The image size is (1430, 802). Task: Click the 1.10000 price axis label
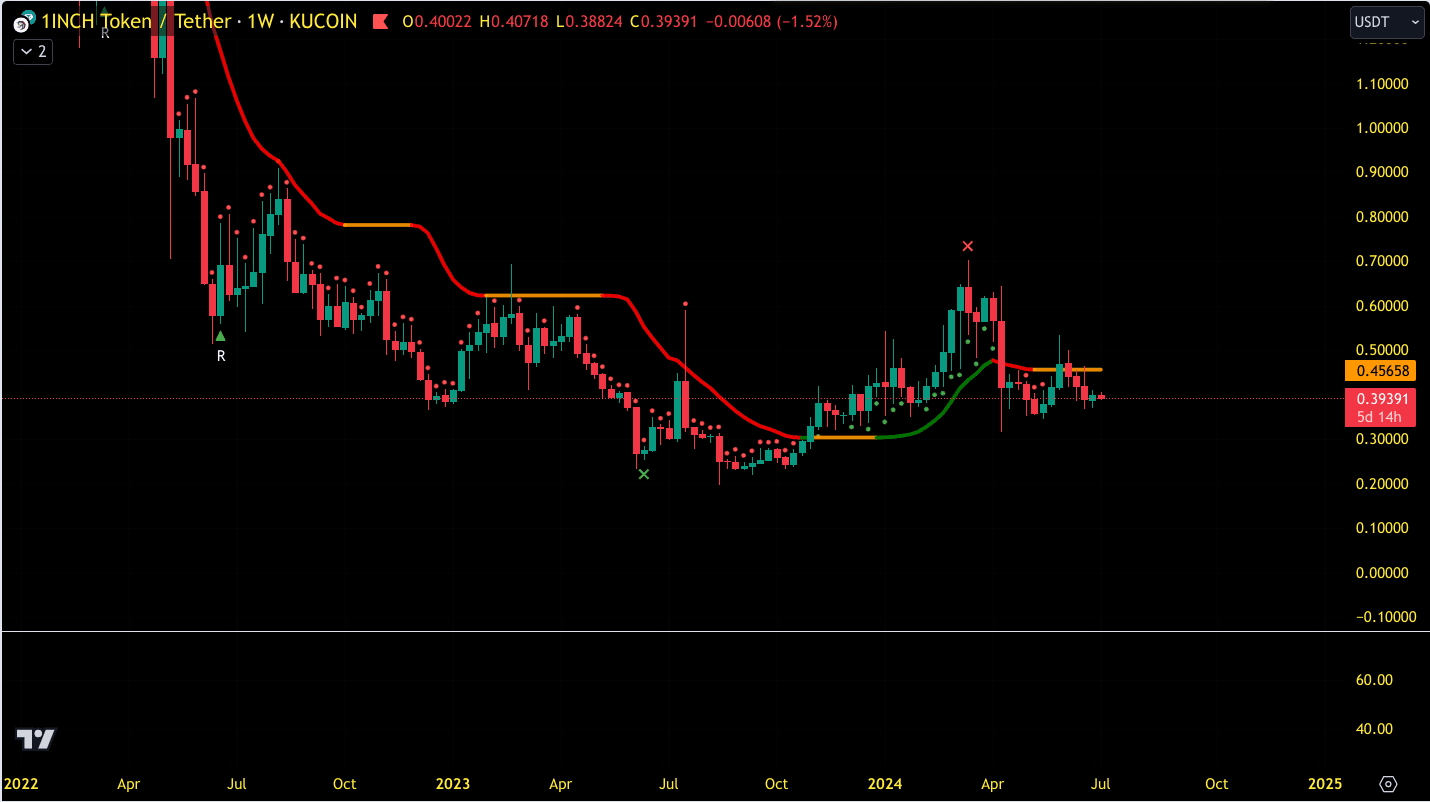1381,84
